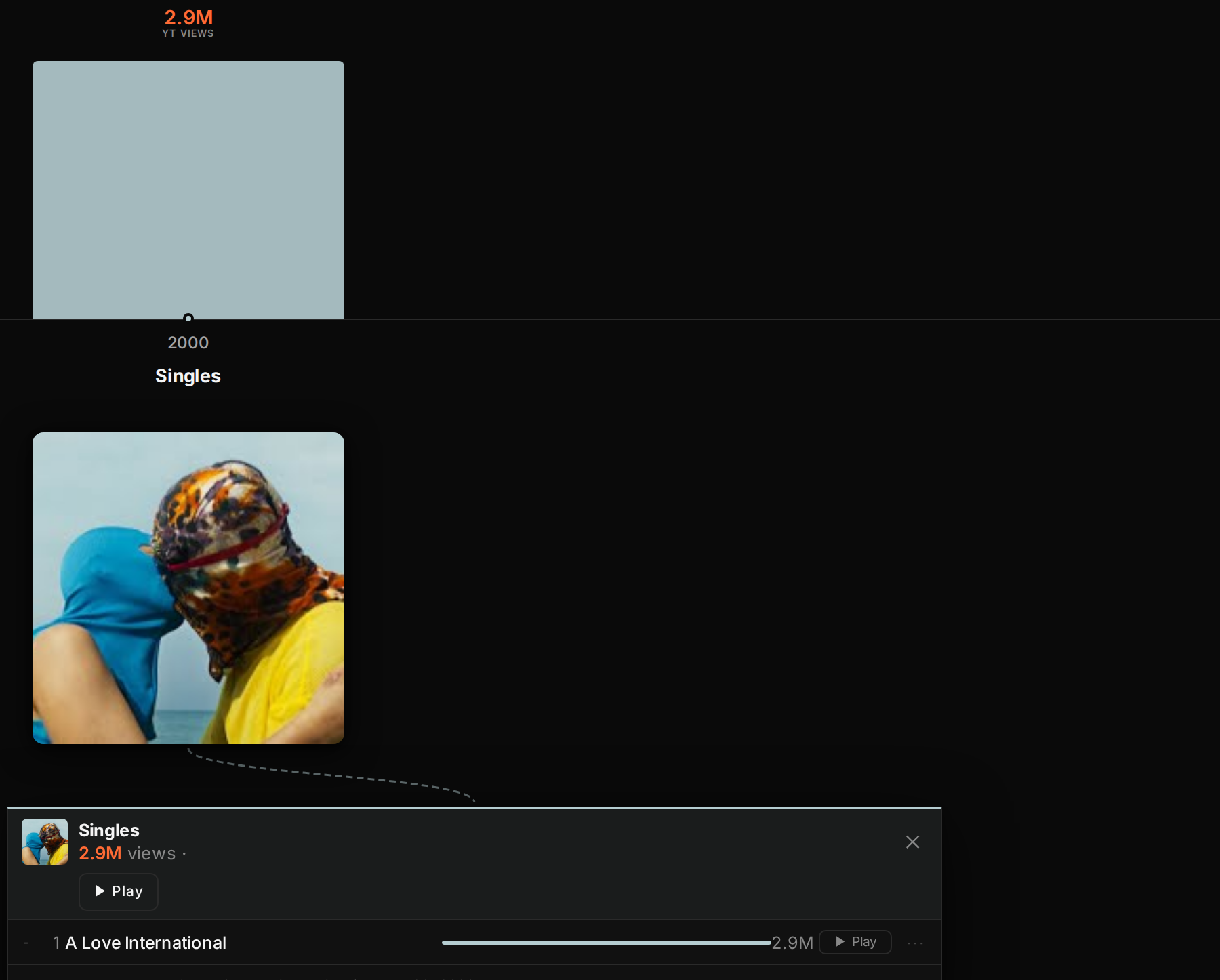Click the A Love International track title
The height and width of the screenshot is (980, 1220).
[x=146, y=943]
